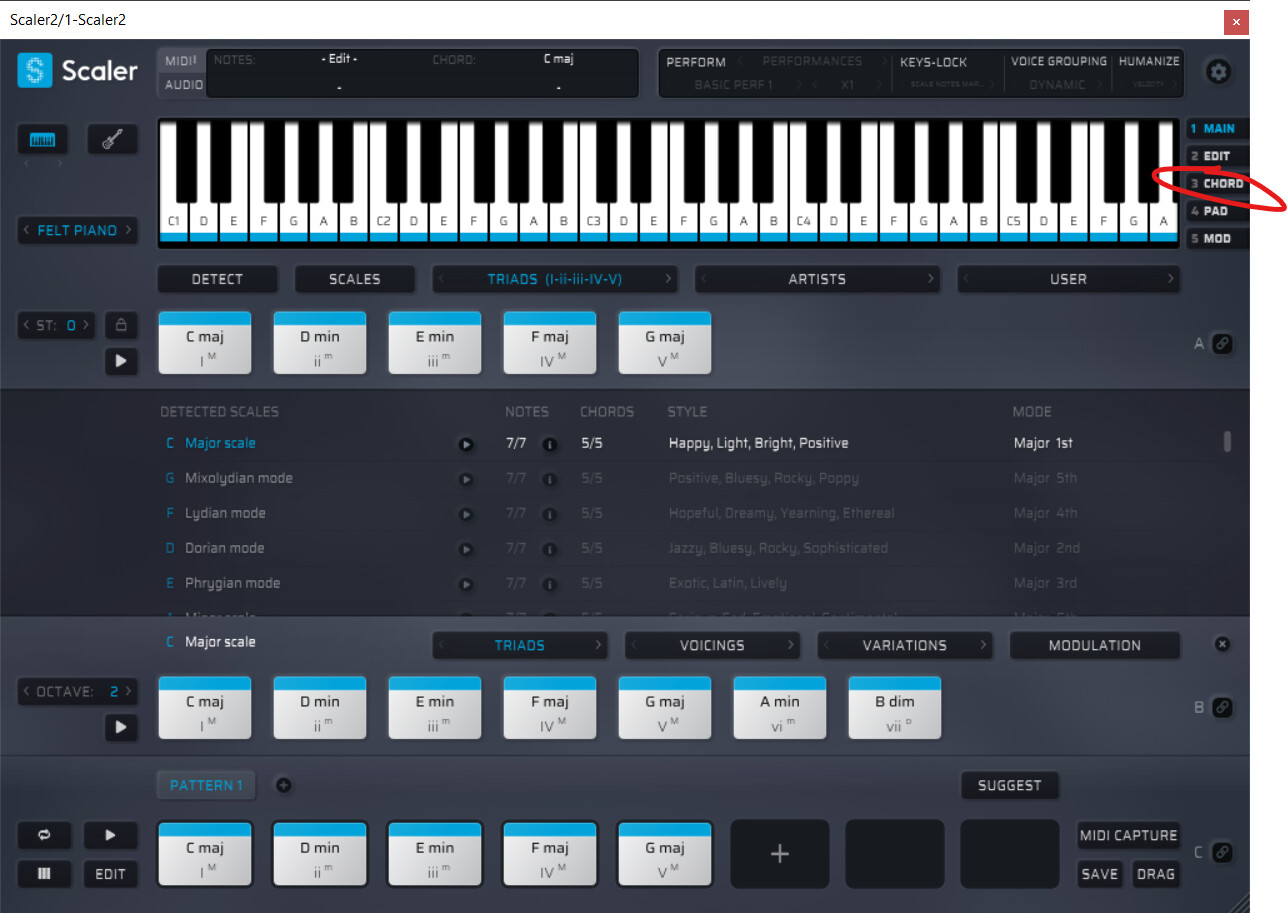Open the VOICINGS dropdown
This screenshot has width=1288, height=913.
tap(712, 645)
